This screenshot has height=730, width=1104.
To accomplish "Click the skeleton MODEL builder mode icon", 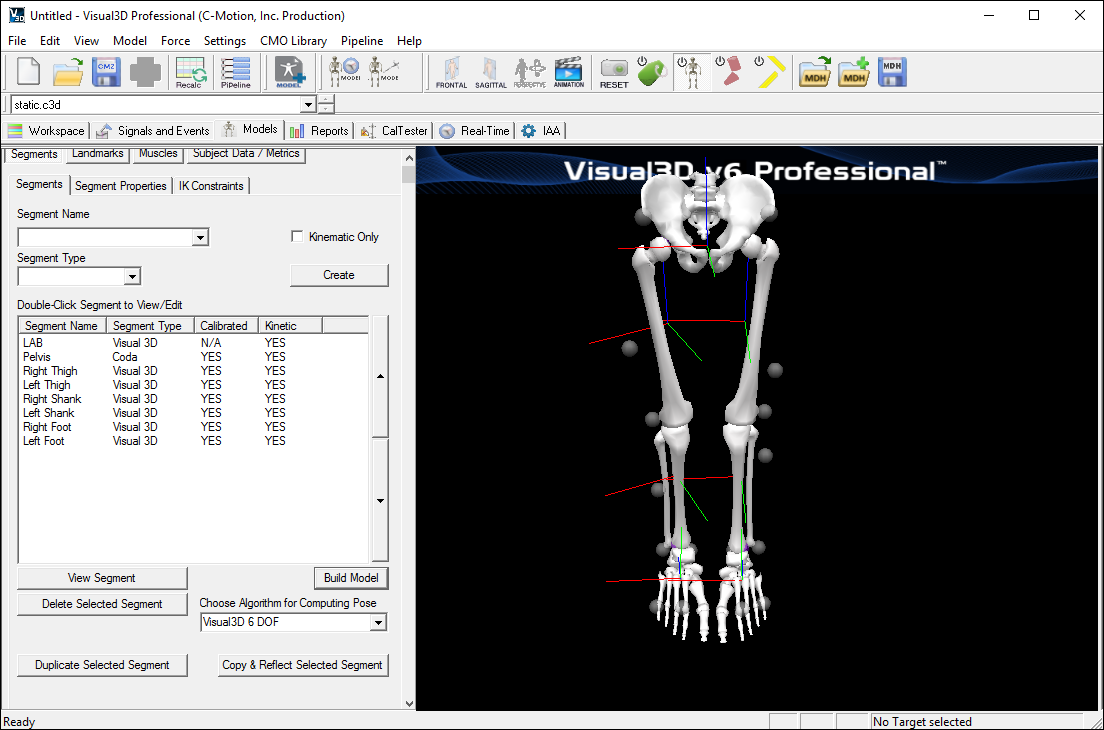I will coord(344,72).
